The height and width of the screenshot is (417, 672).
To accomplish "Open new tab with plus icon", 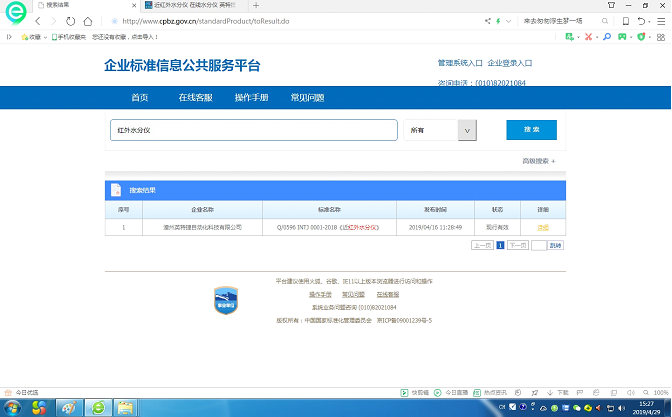I will pos(256,5).
